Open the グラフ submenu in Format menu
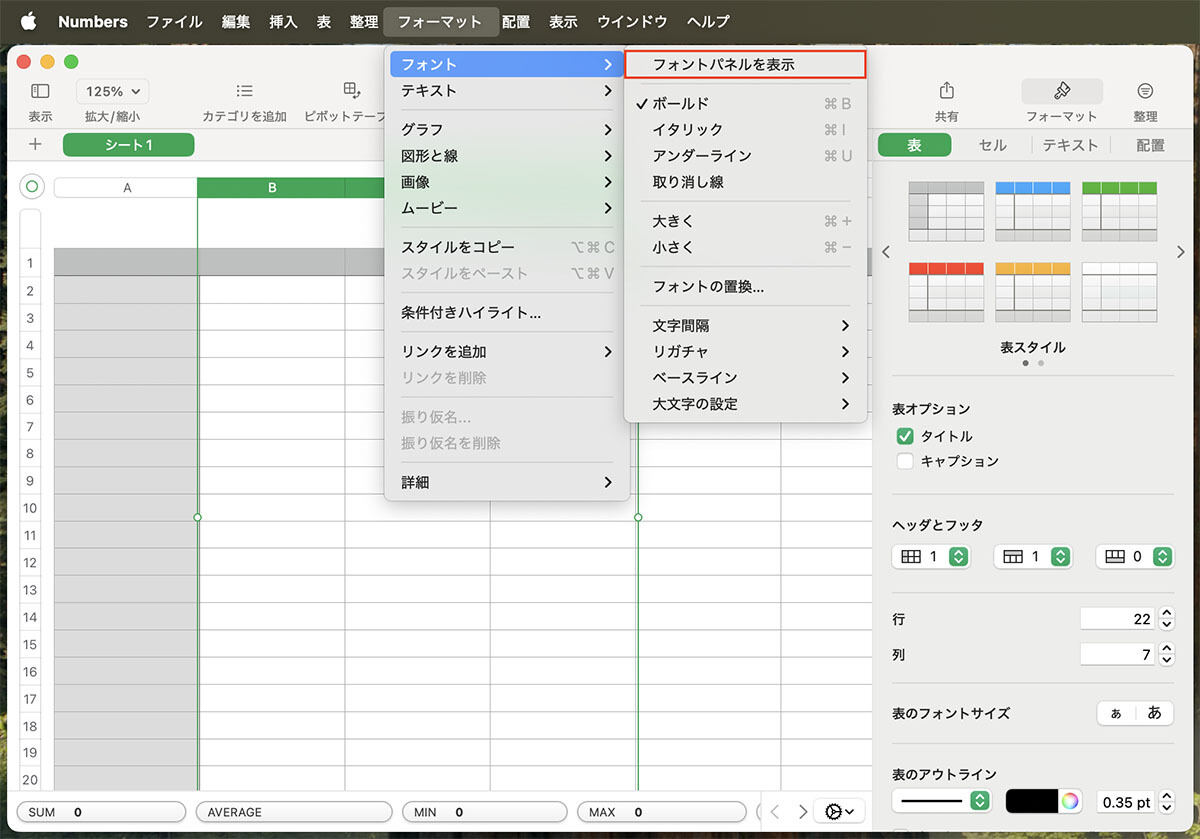Viewport: 1200px width, 839px height. click(x=507, y=130)
